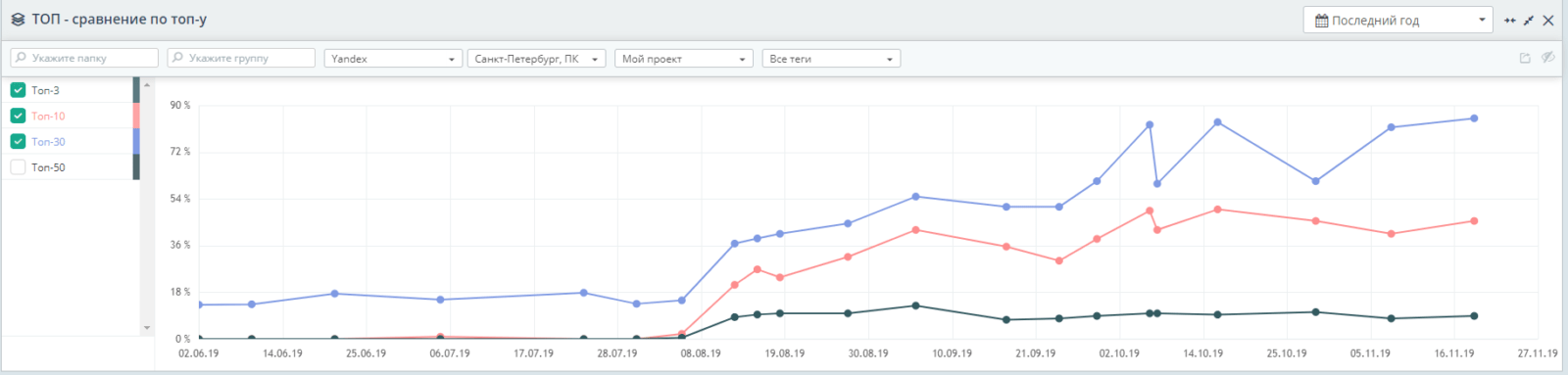Click the Топ-3 legend label
The image size is (1568, 375).
click(x=45, y=90)
